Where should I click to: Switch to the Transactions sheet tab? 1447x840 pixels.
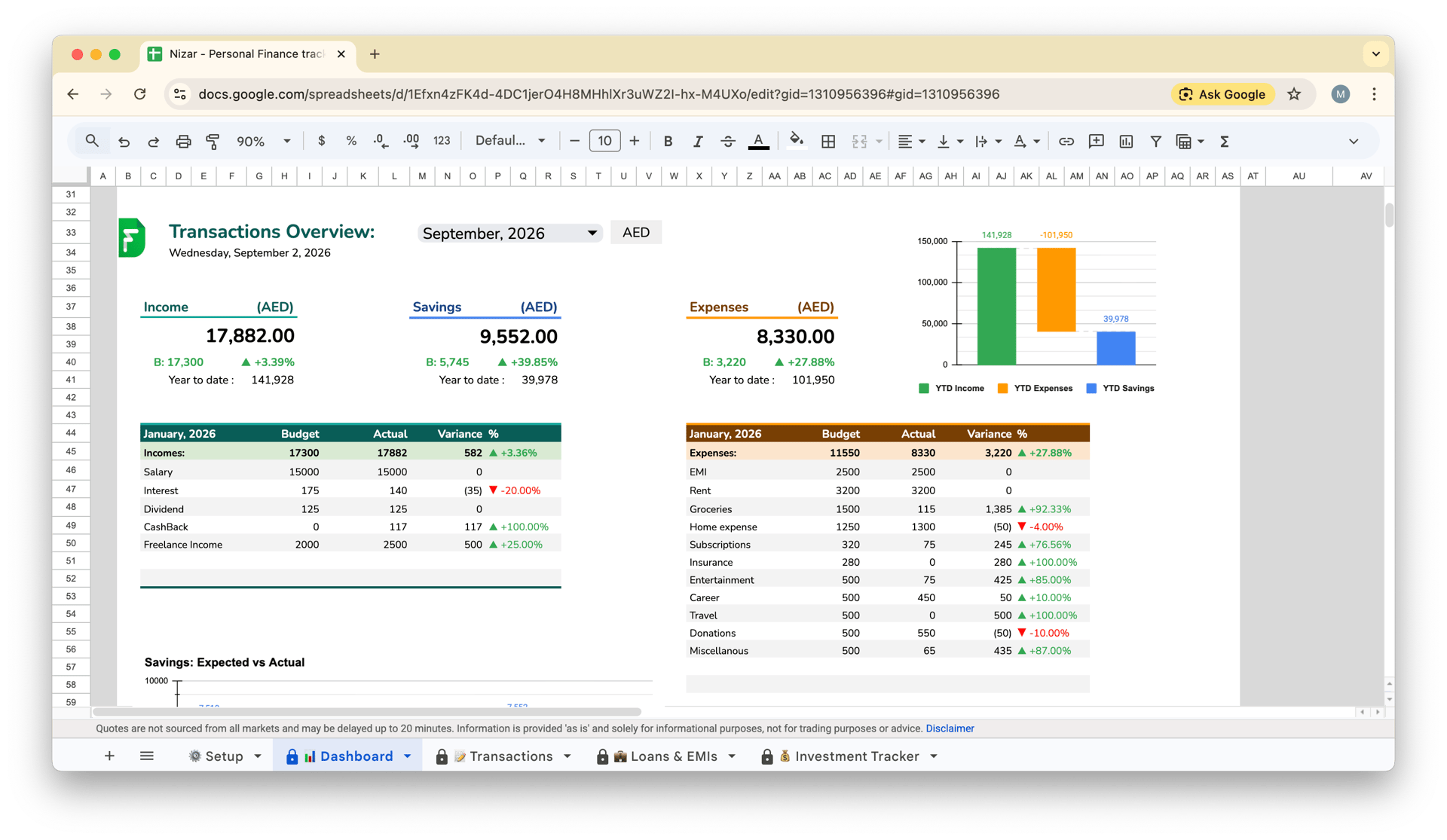pos(510,756)
